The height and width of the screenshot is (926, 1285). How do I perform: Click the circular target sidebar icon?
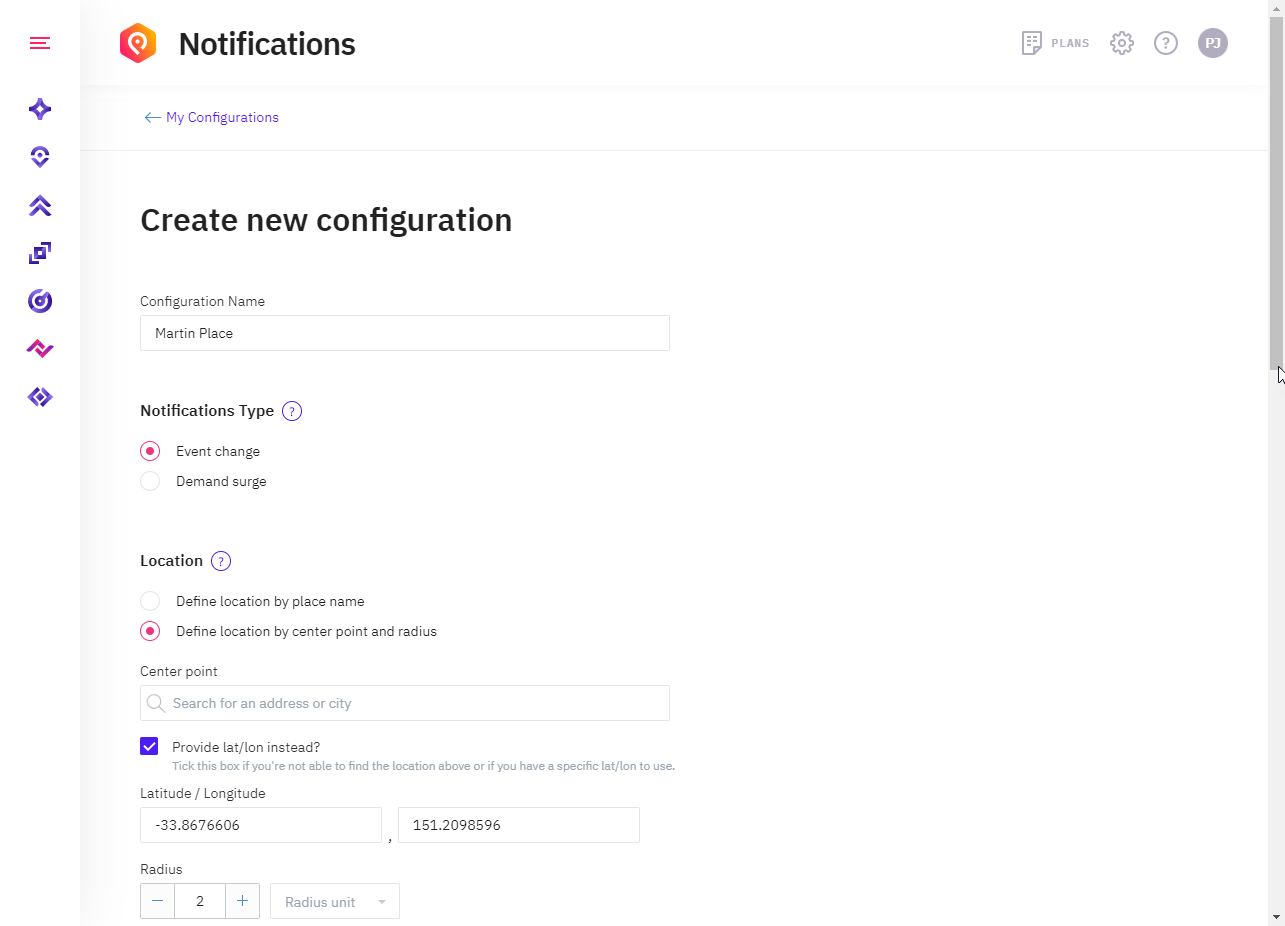[x=40, y=301]
